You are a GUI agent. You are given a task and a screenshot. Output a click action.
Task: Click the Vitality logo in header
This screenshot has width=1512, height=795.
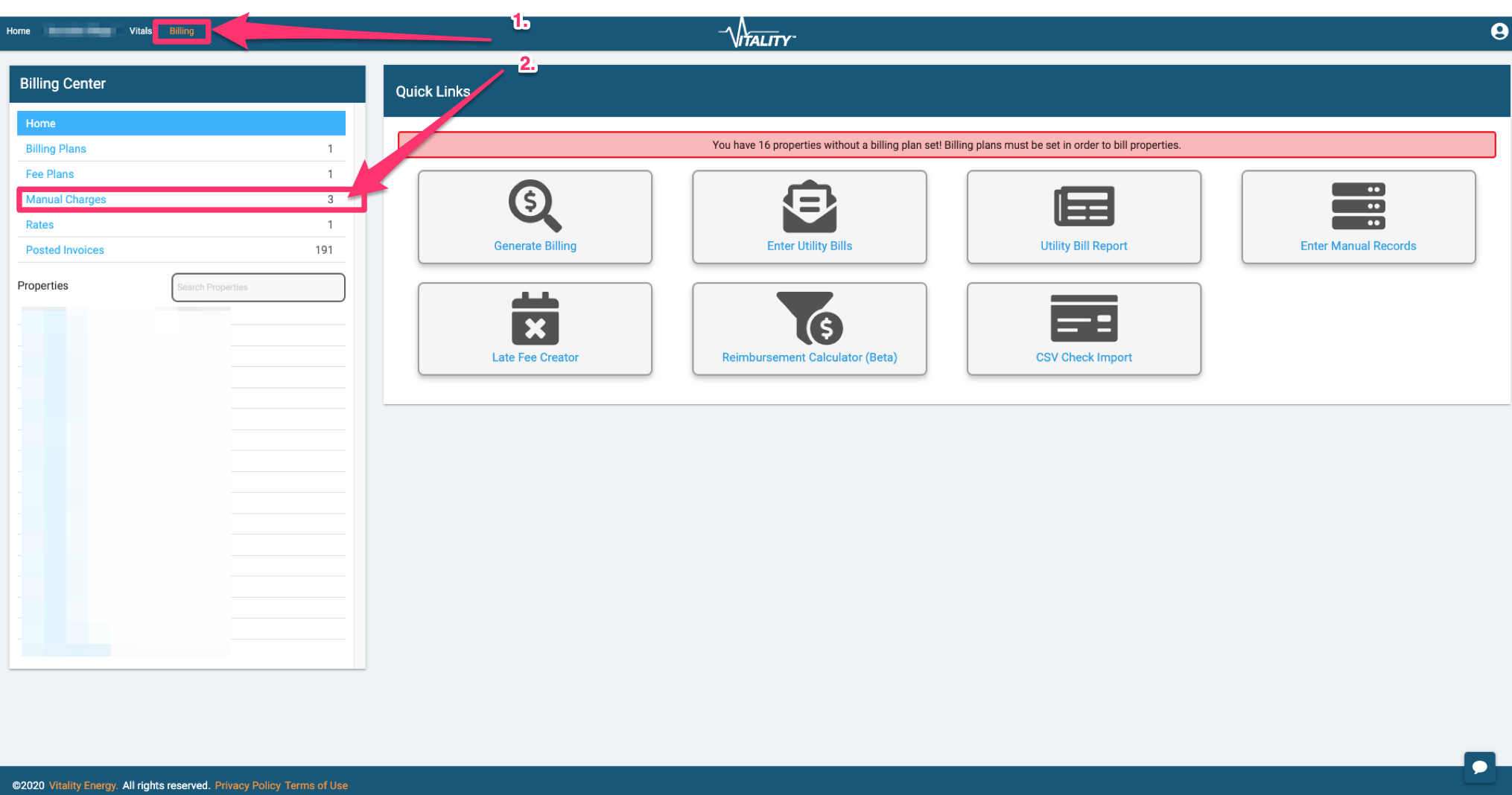point(757,34)
